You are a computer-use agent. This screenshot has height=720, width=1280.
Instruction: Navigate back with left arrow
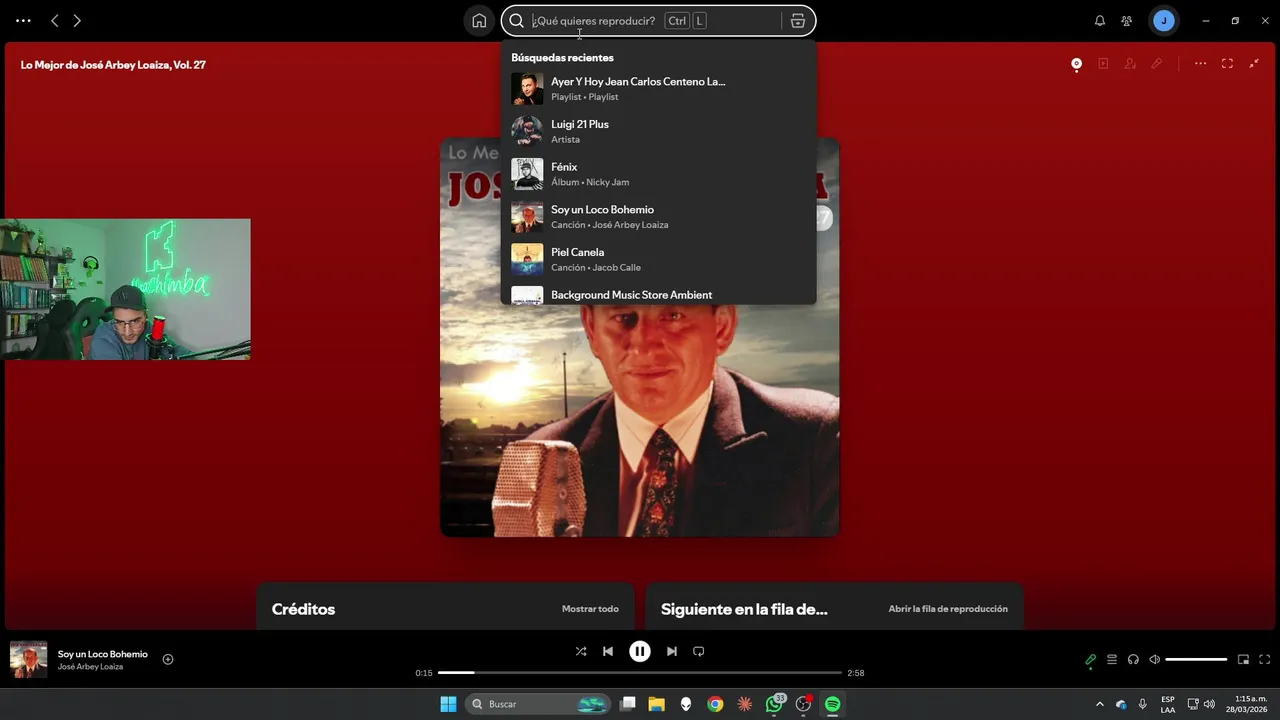click(55, 21)
